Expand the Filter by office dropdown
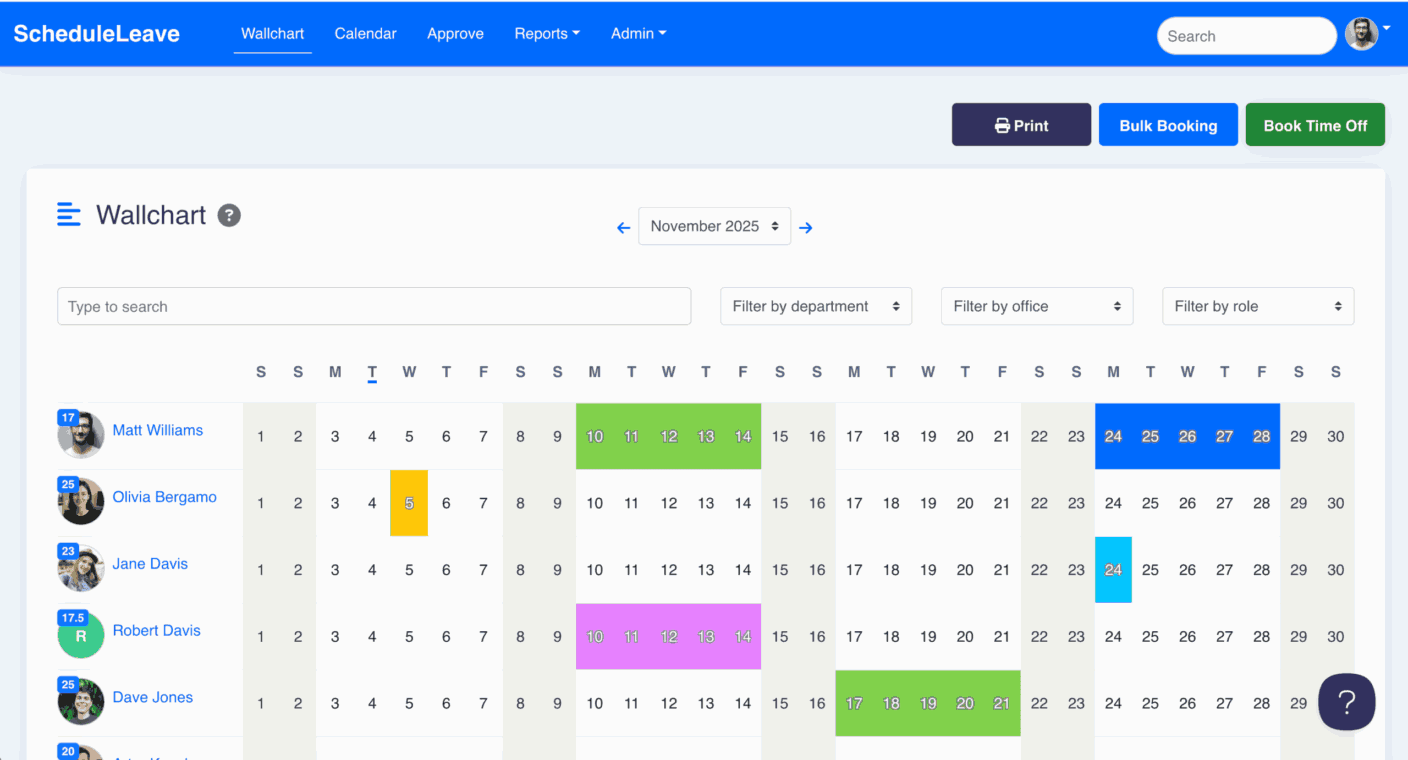1408x760 pixels. [1036, 306]
